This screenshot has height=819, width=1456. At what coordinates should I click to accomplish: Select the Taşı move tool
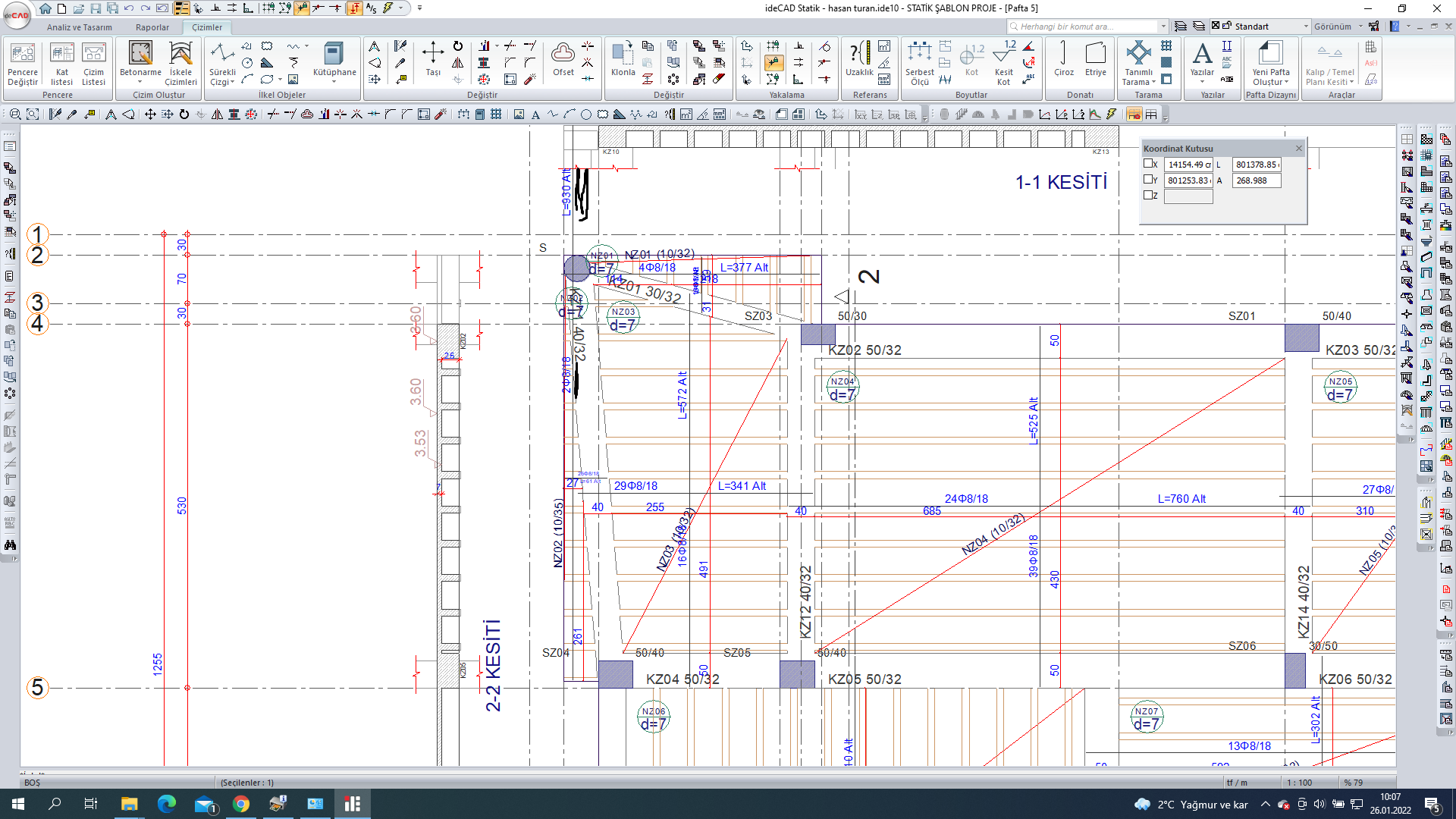tap(433, 59)
